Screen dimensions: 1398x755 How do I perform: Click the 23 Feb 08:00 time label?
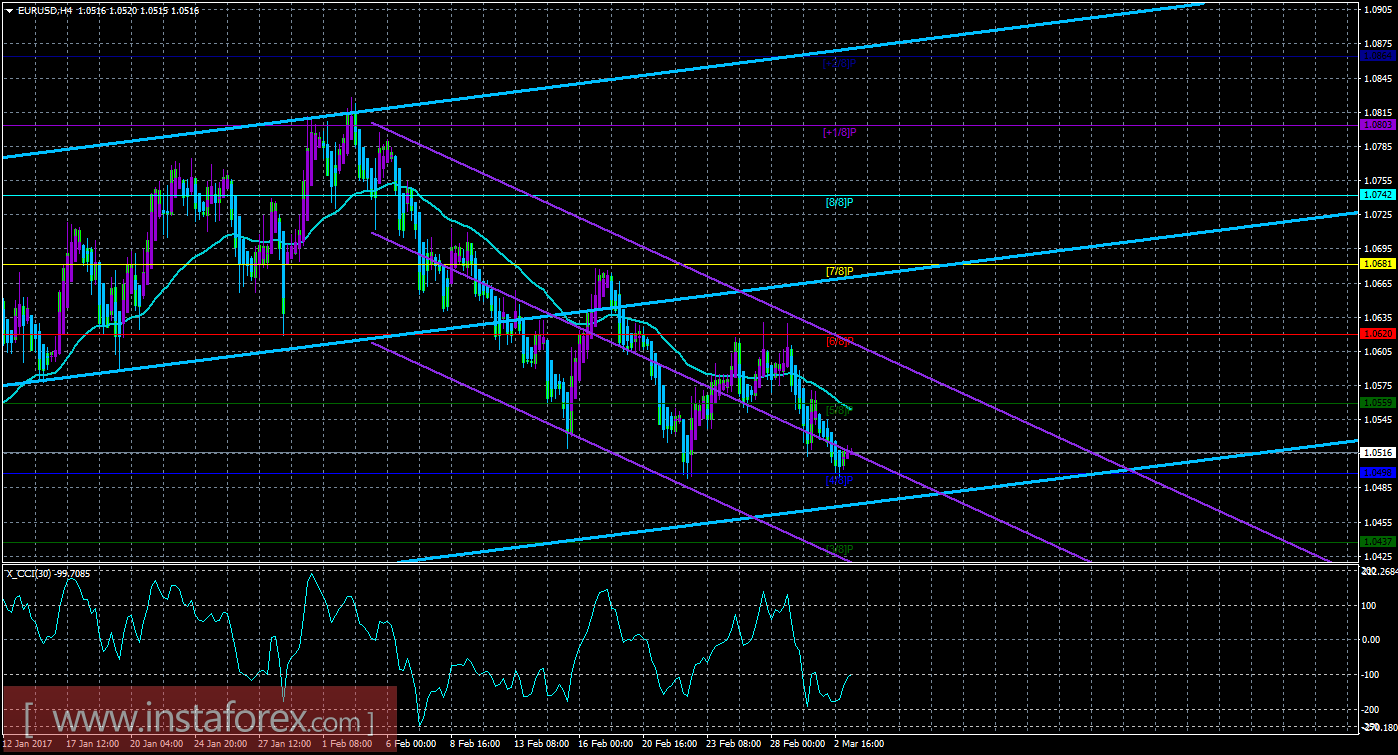733,745
